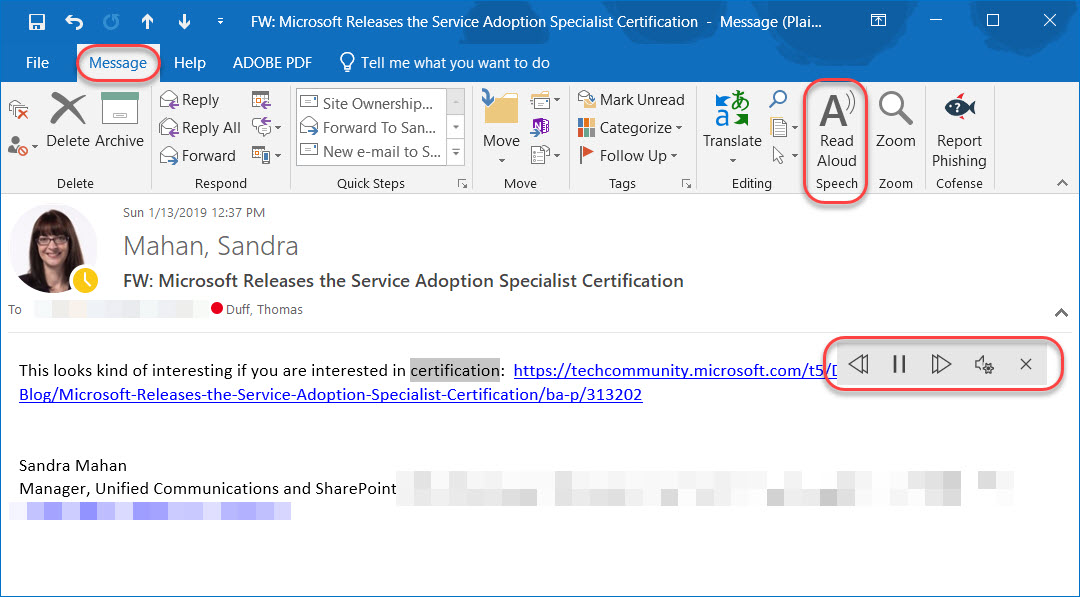Open the File menu

click(x=36, y=62)
